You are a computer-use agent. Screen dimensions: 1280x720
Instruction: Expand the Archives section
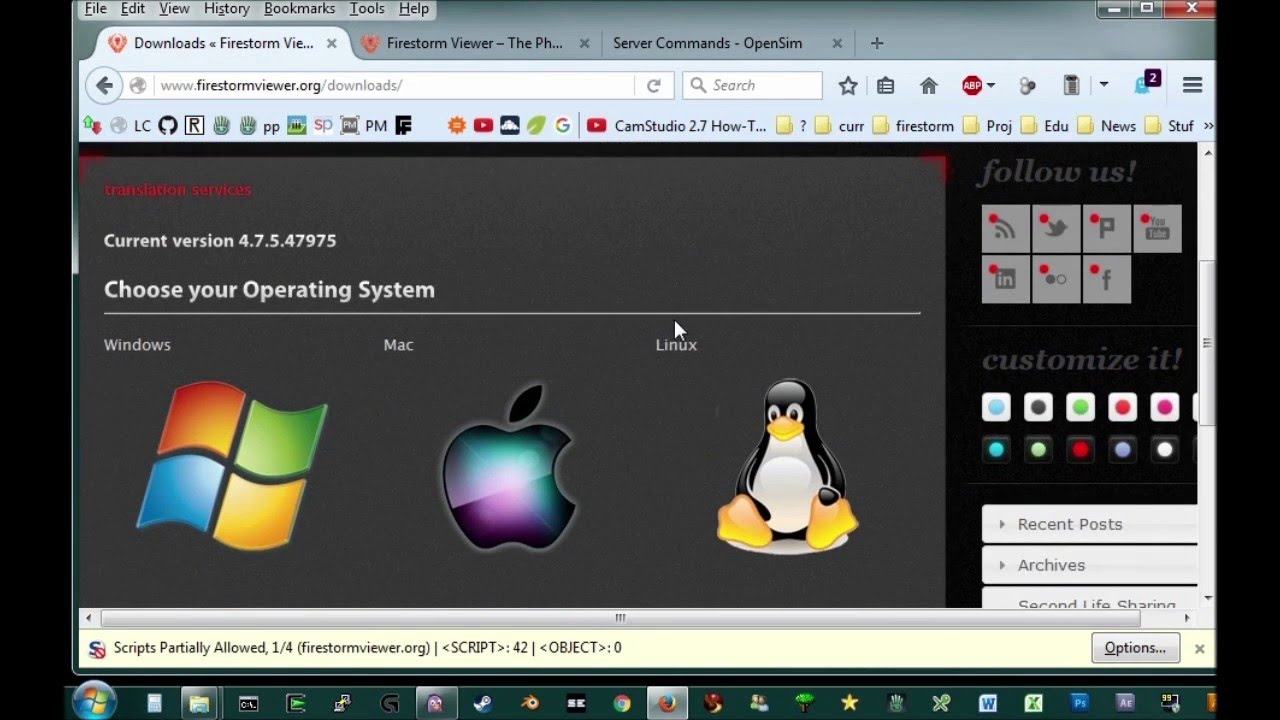1090,565
